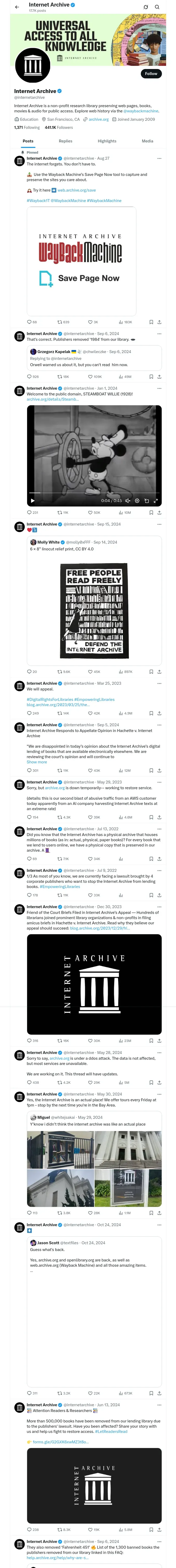Open Steamboat Willie video settings gear
The height and width of the screenshot is (1568, 176).
click(x=137, y=500)
